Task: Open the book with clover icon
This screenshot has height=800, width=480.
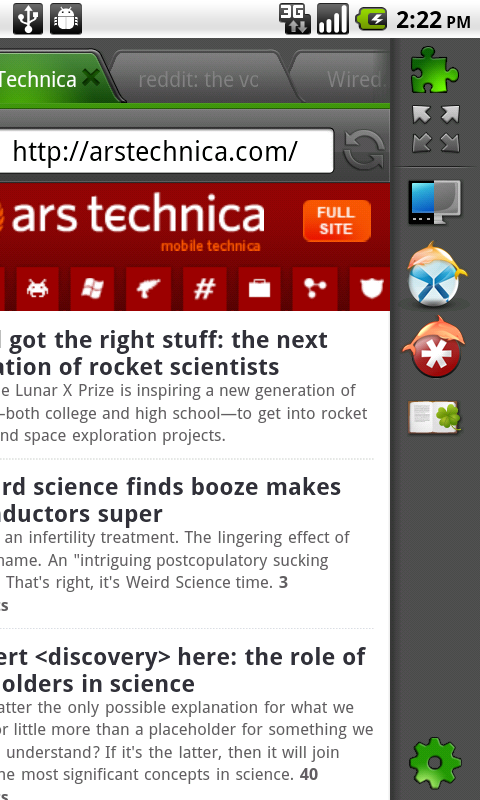Action: [x=435, y=418]
